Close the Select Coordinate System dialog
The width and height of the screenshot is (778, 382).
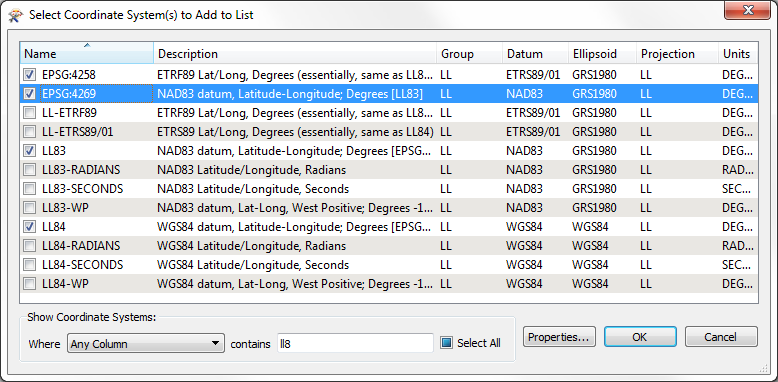coord(747,10)
